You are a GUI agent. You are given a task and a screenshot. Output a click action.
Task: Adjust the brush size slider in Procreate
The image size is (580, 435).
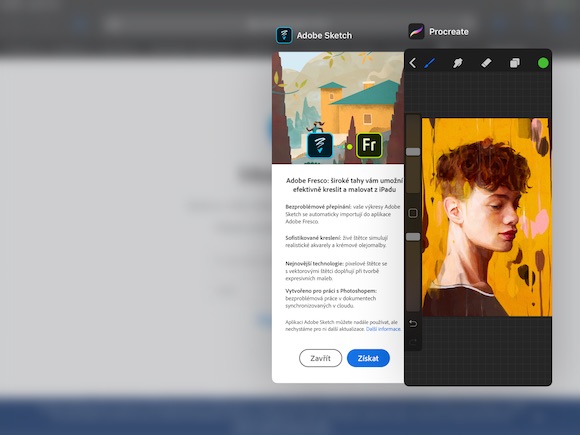(x=413, y=152)
